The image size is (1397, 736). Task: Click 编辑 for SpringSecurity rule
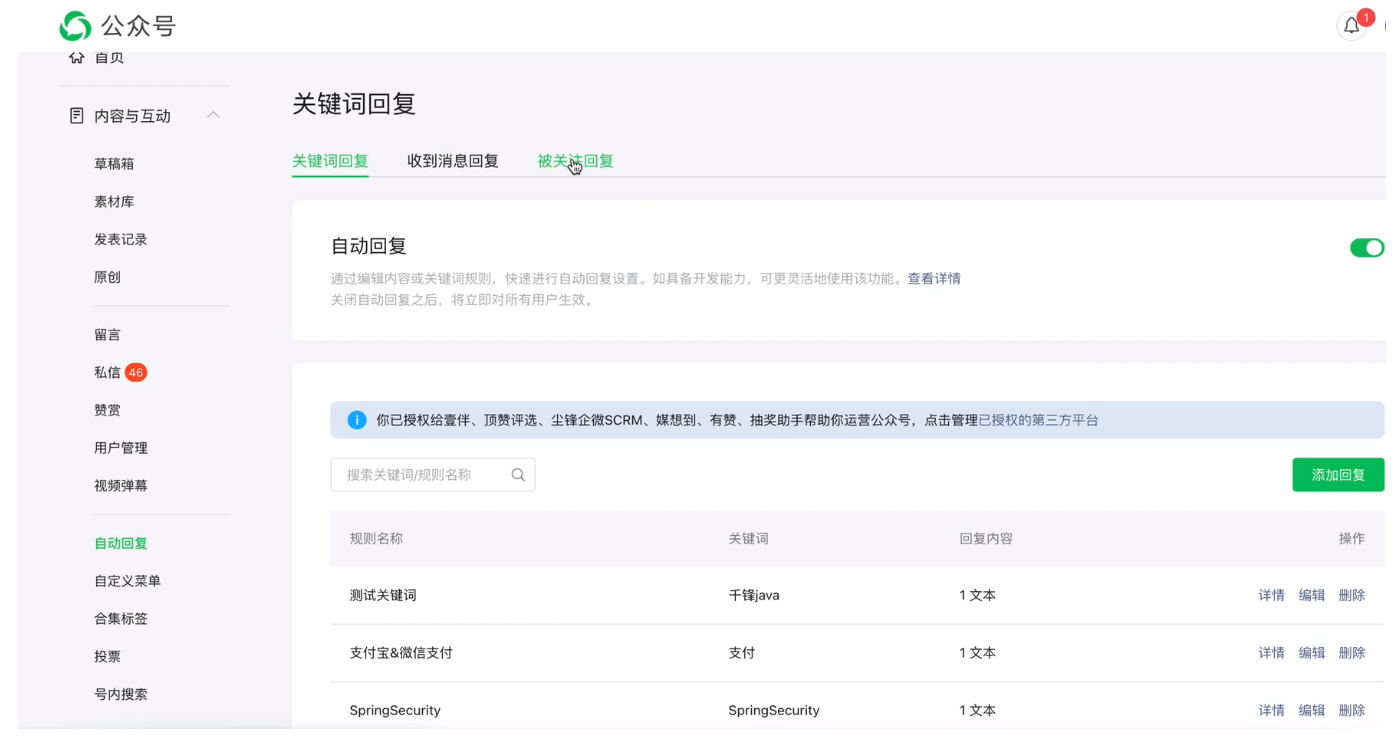pyautogui.click(x=1311, y=711)
